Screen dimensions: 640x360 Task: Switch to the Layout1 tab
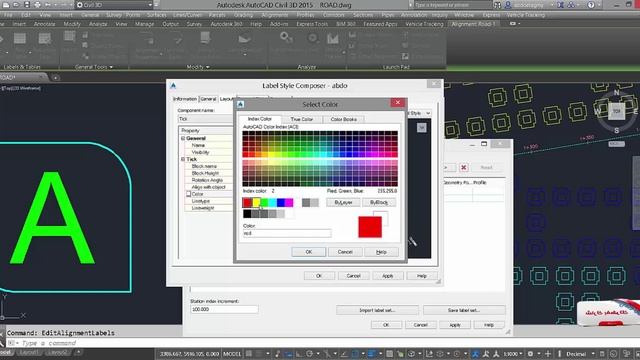[29, 352]
